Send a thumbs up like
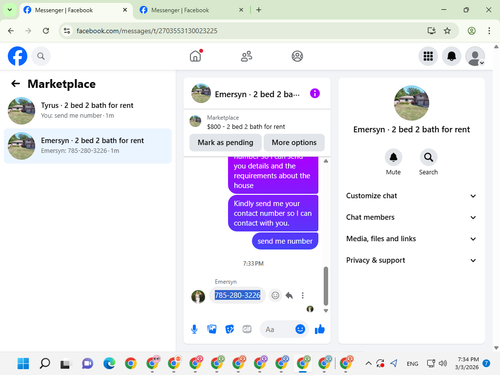This screenshot has height=375, width=500. 320,329
